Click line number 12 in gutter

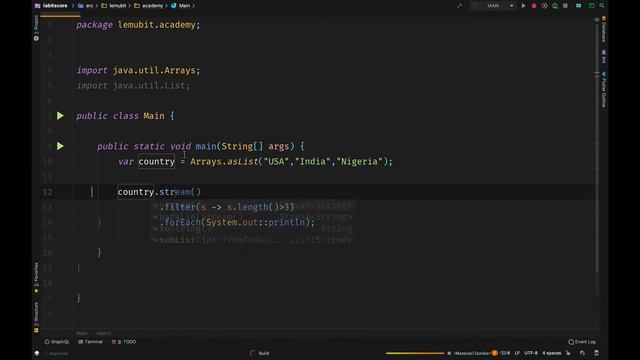click(47, 192)
